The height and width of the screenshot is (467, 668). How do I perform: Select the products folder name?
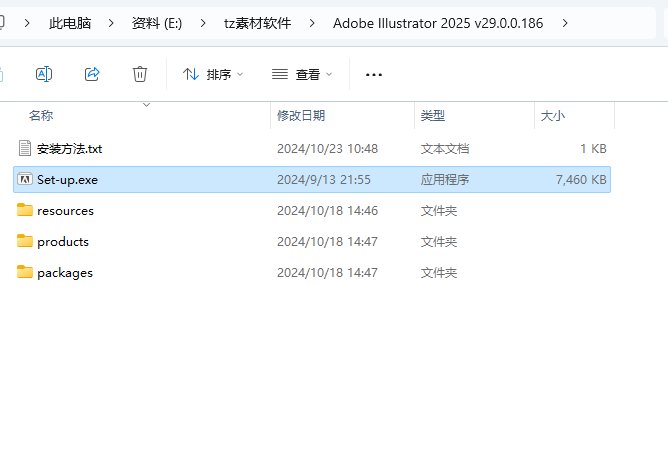[63, 242]
